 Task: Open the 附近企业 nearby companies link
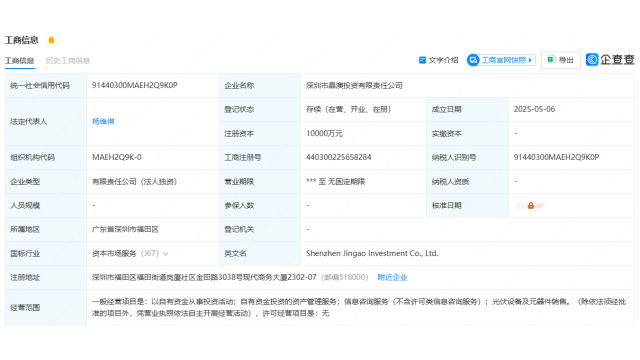pos(392,278)
